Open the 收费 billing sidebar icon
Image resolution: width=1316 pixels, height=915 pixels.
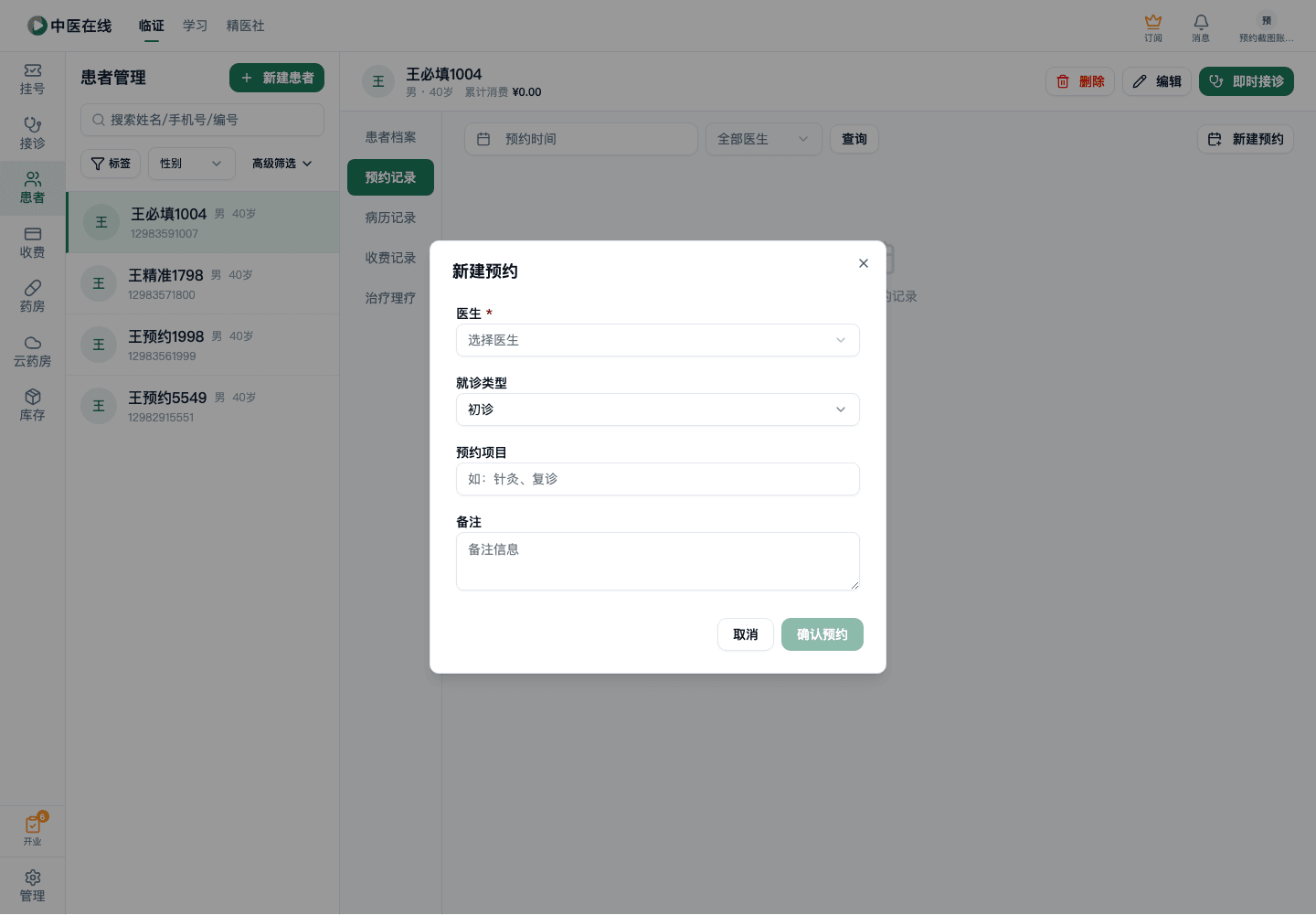[x=32, y=243]
